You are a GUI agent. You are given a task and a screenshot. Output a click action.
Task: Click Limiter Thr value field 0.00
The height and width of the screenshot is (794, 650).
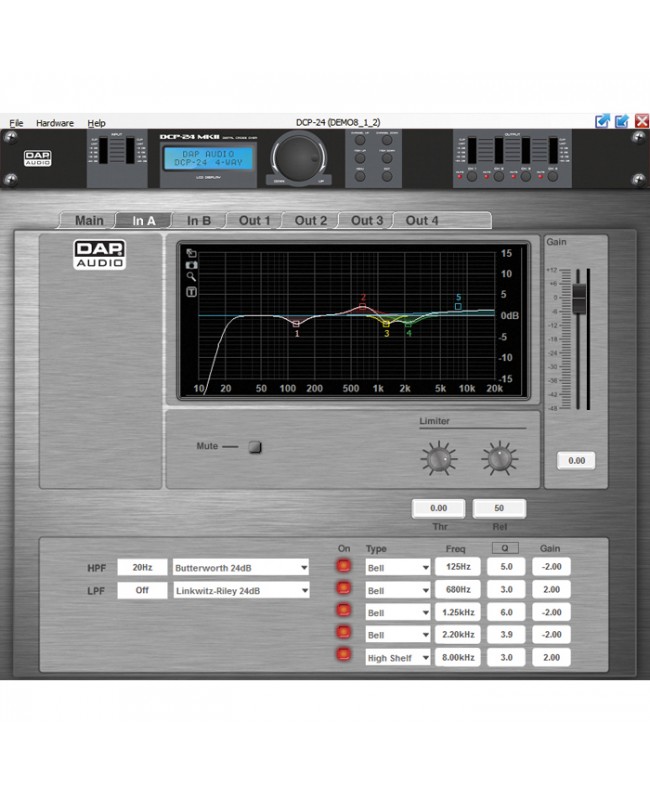(x=438, y=508)
